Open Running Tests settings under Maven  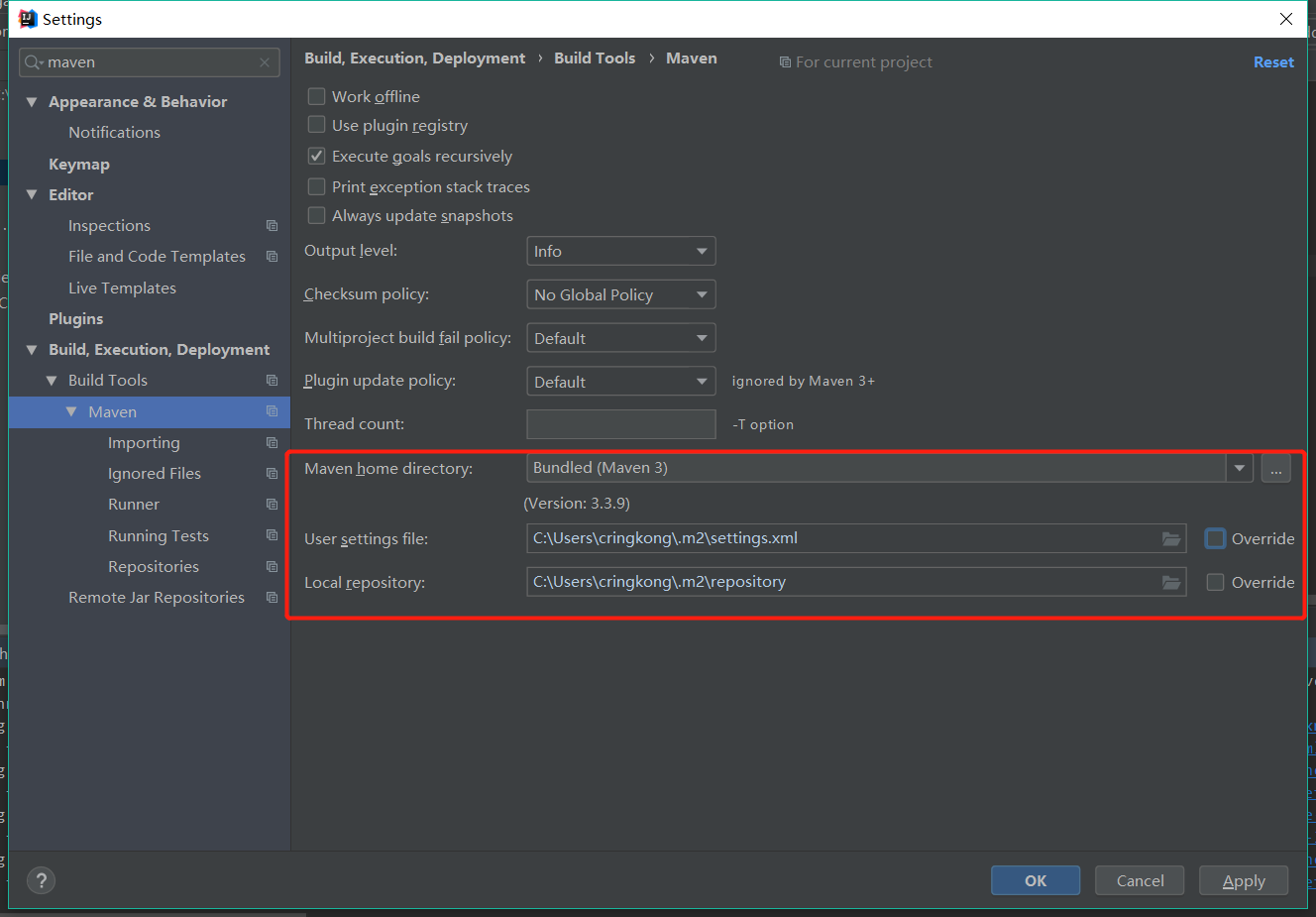[159, 536]
